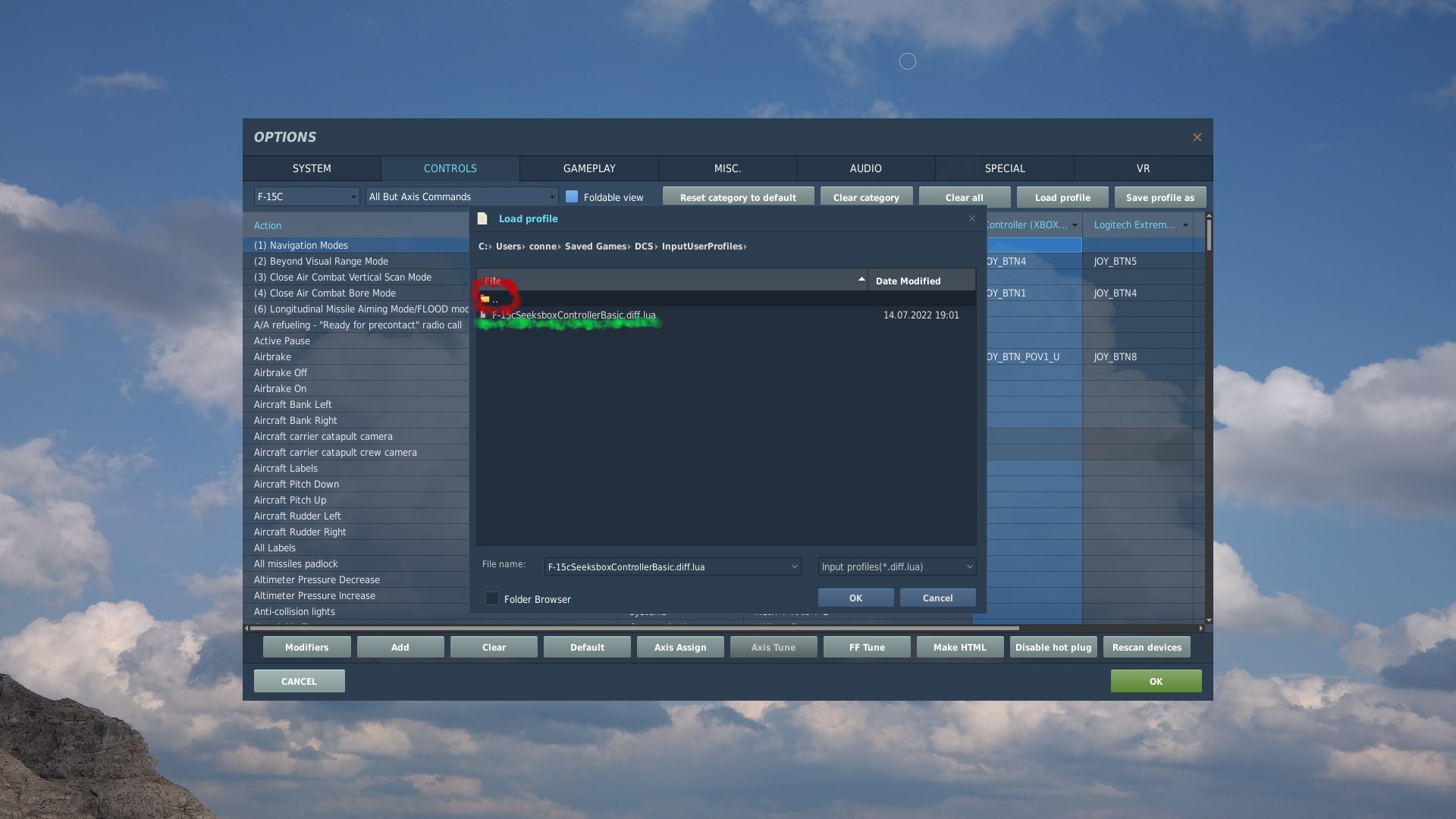The image size is (1456, 819).
Task: Click the File name input field
Action: point(667,567)
